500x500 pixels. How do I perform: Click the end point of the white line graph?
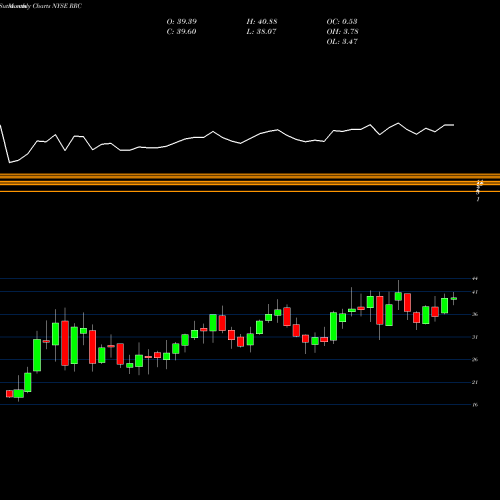453,125
